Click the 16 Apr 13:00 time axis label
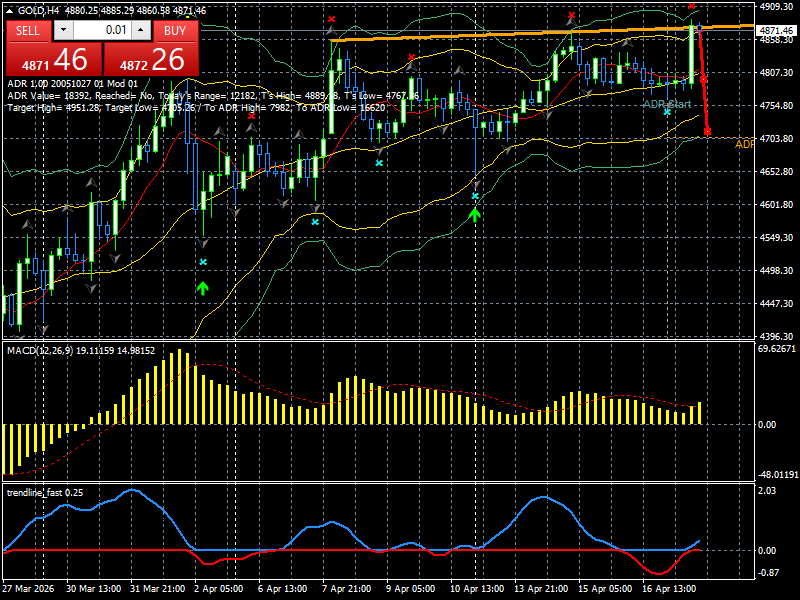Image resolution: width=800 pixels, height=600 pixels. click(x=668, y=588)
